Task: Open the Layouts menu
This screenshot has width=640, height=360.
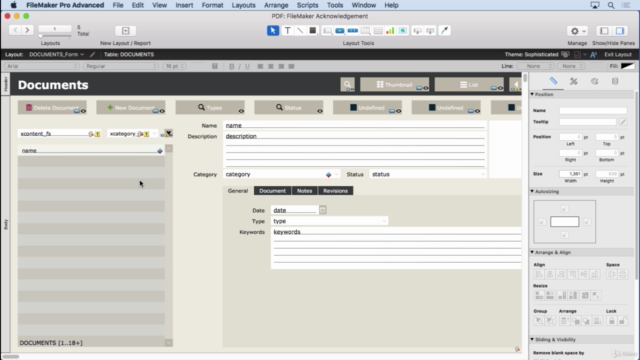Action: pyautogui.click(x=244, y=5)
